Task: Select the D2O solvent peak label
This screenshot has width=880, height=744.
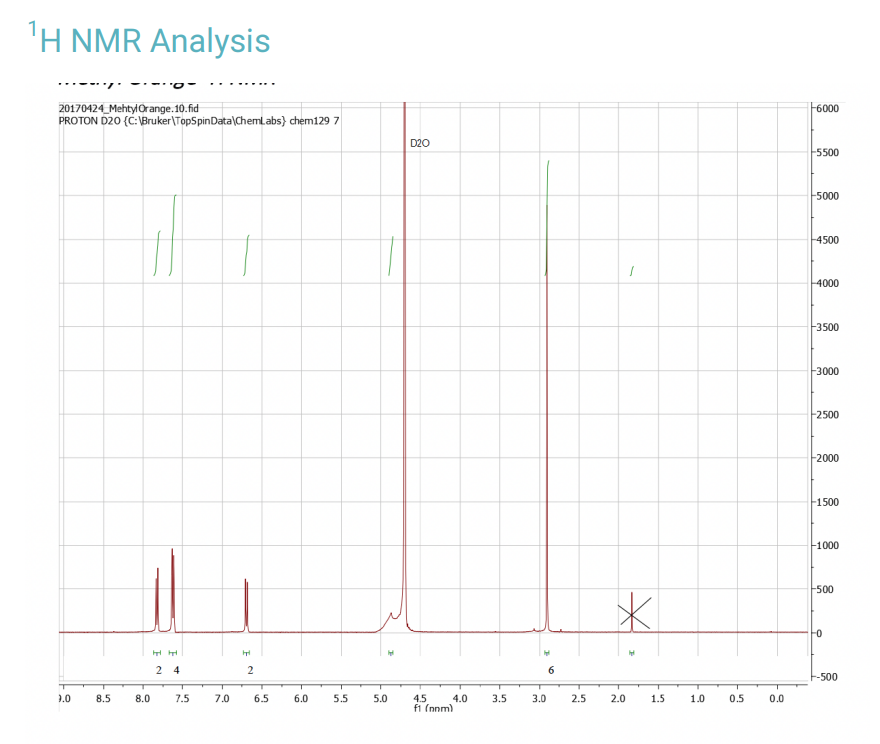Action: coord(419,143)
